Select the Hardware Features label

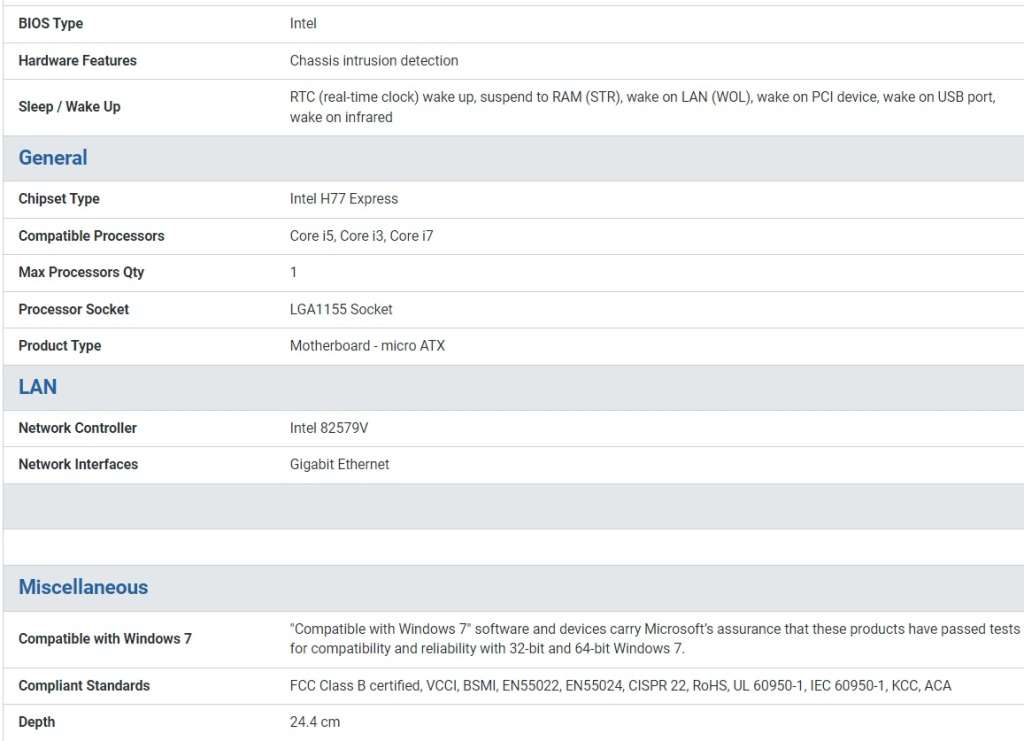(x=77, y=61)
